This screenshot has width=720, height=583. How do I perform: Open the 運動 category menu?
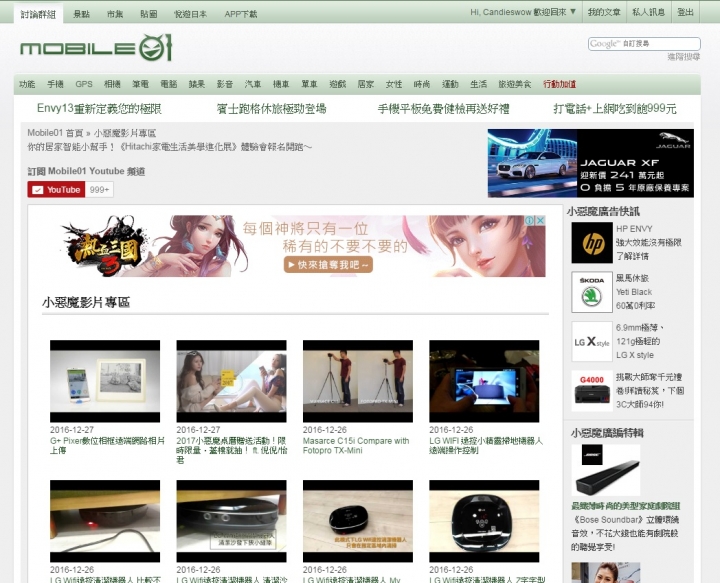pyautogui.click(x=450, y=84)
